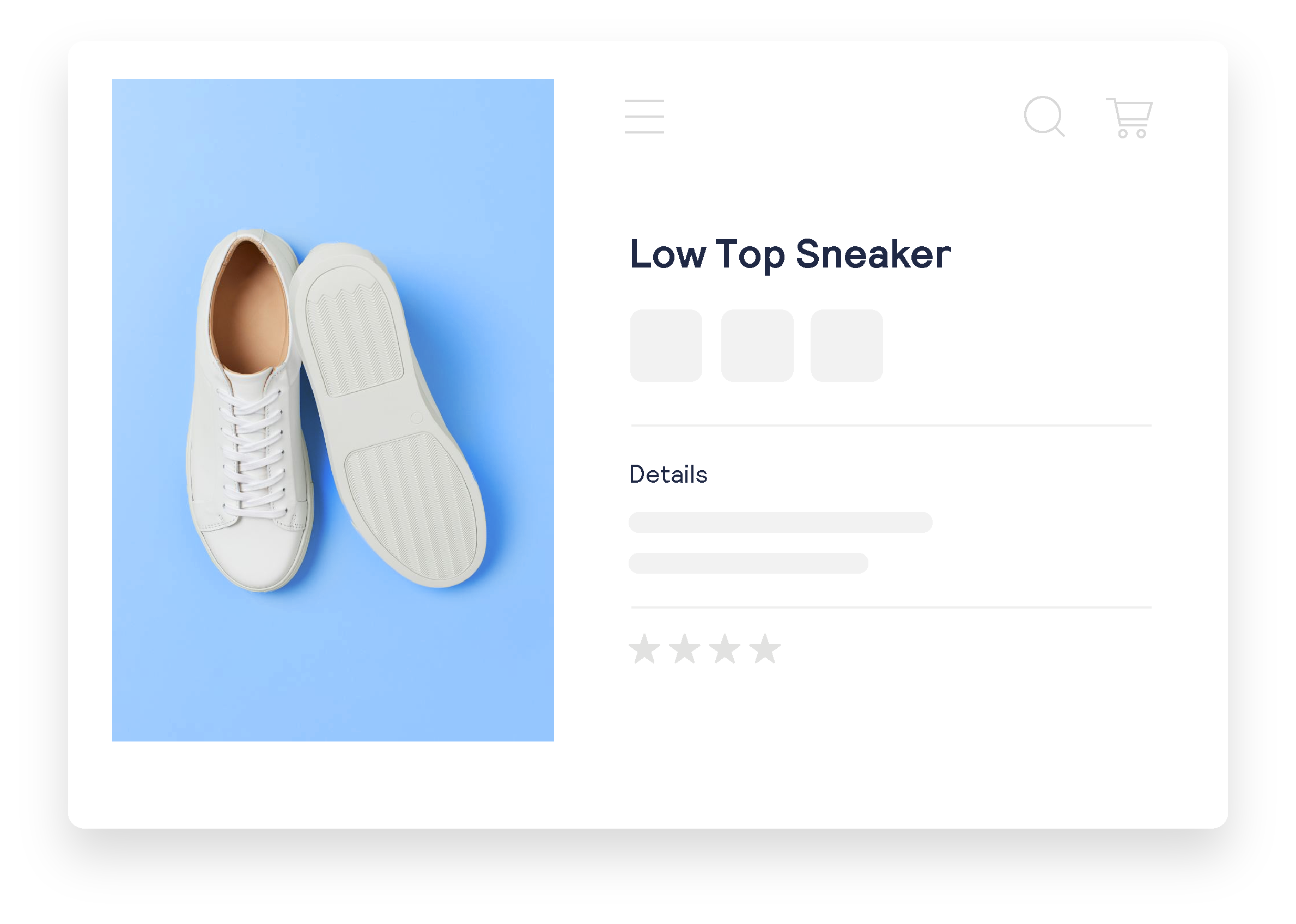Screen dimensions: 1296x924
Task: Select the second rating star
Action: pos(684,649)
